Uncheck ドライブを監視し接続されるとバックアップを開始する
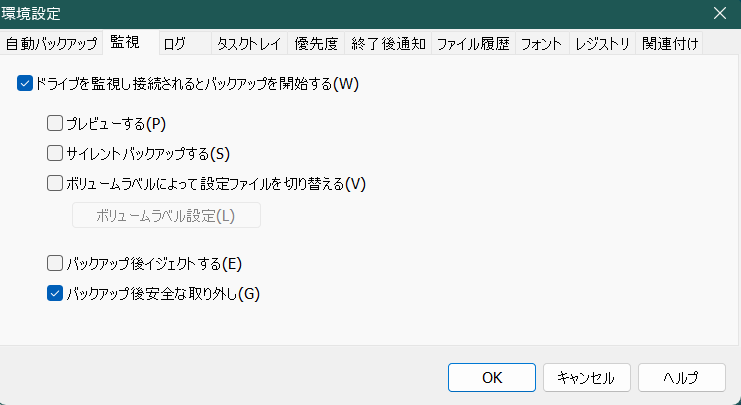The height and width of the screenshot is (405, 741). [x=25, y=85]
